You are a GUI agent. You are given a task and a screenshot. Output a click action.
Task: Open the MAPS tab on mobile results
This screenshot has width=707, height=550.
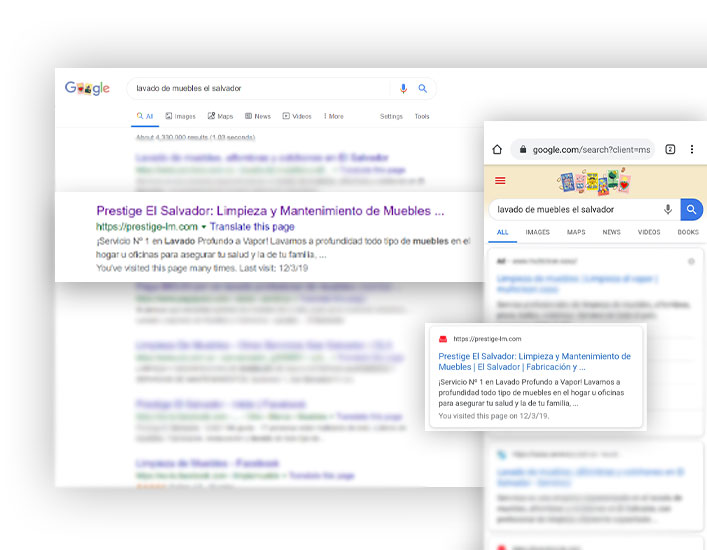[x=576, y=232]
